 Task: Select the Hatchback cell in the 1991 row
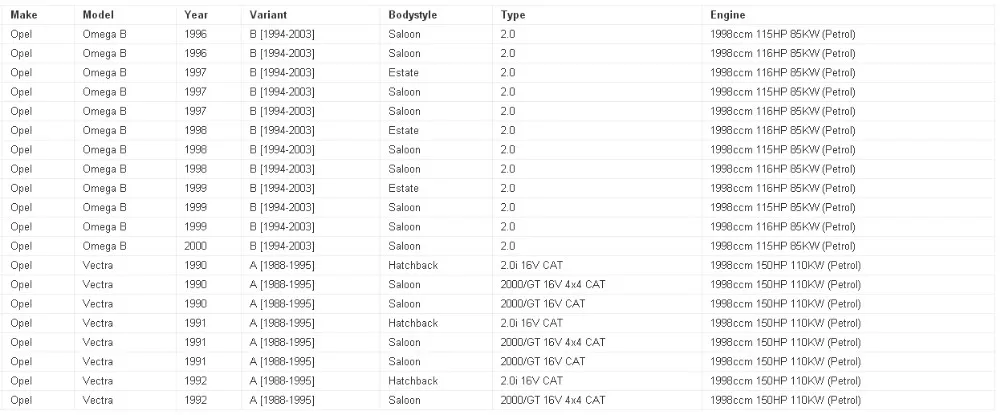point(413,323)
